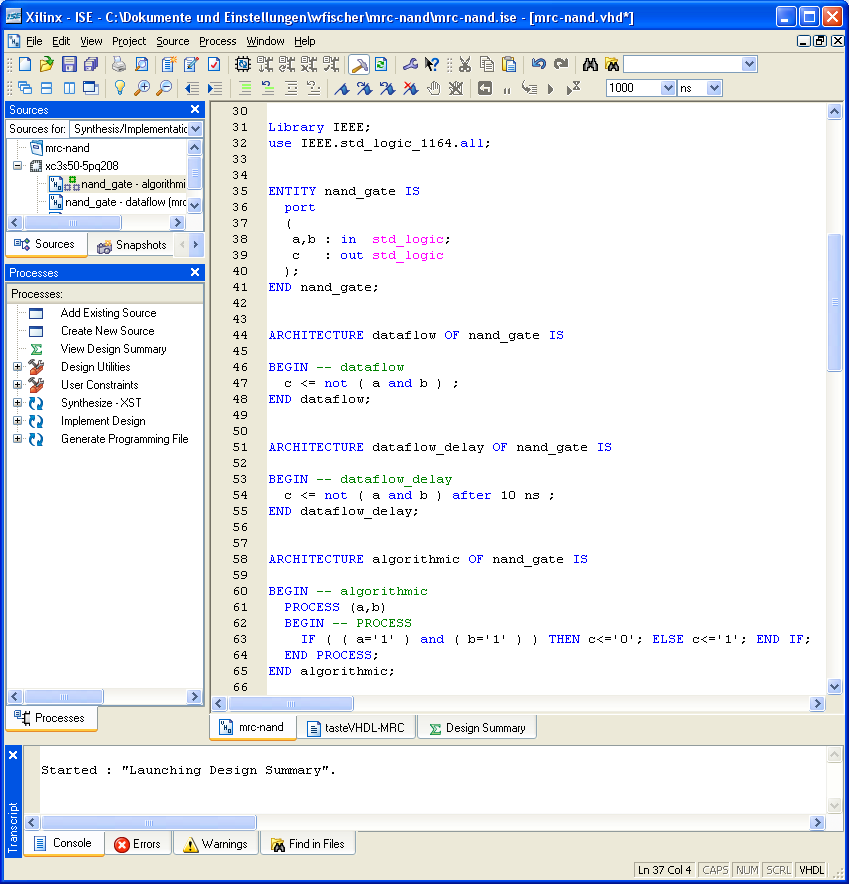Undo the last edit
This screenshot has width=849, height=884.
pyautogui.click(x=539, y=62)
